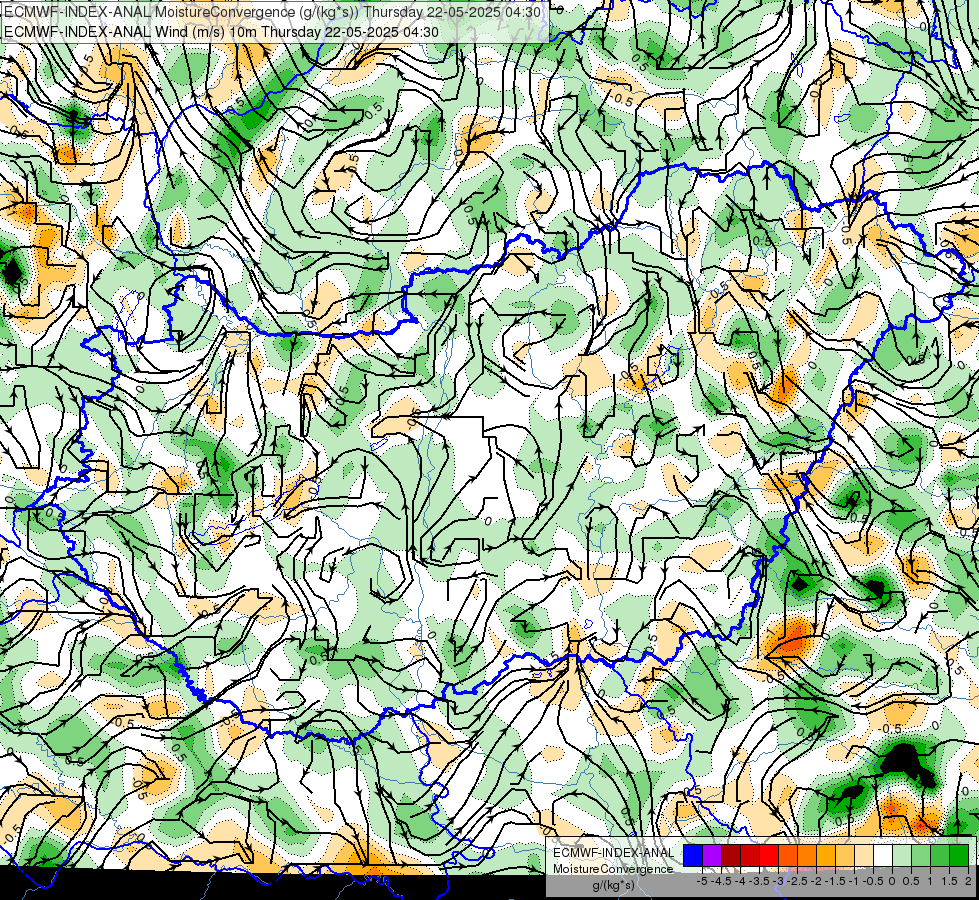This screenshot has width=979, height=900.
Task: Click the '2' legend tick label
Action: 968,881
